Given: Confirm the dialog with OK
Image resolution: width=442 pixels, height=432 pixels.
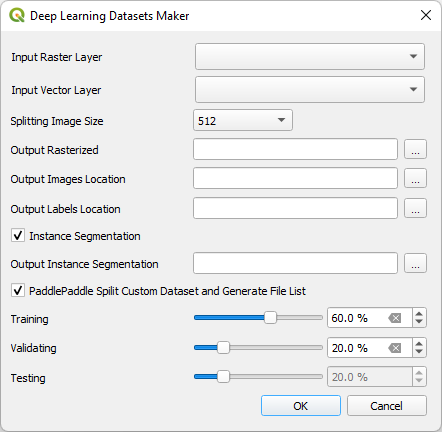Looking at the screenshot, I should tap(301, 406).
